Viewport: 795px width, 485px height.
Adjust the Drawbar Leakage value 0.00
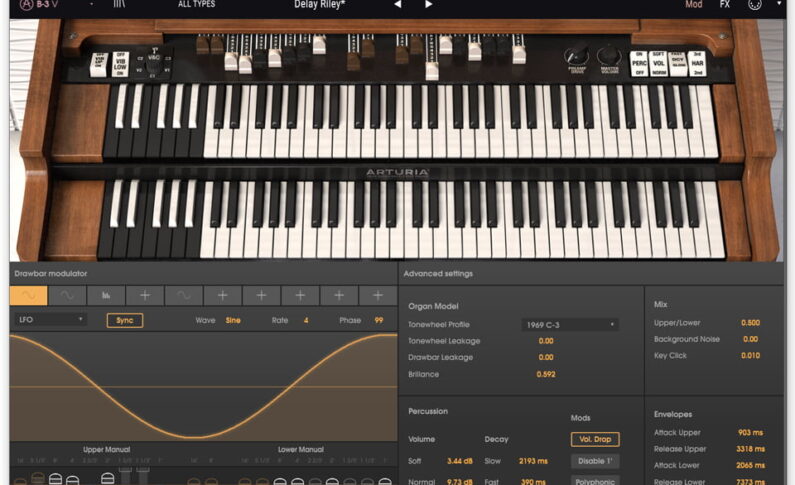click(x=546, y=357)
